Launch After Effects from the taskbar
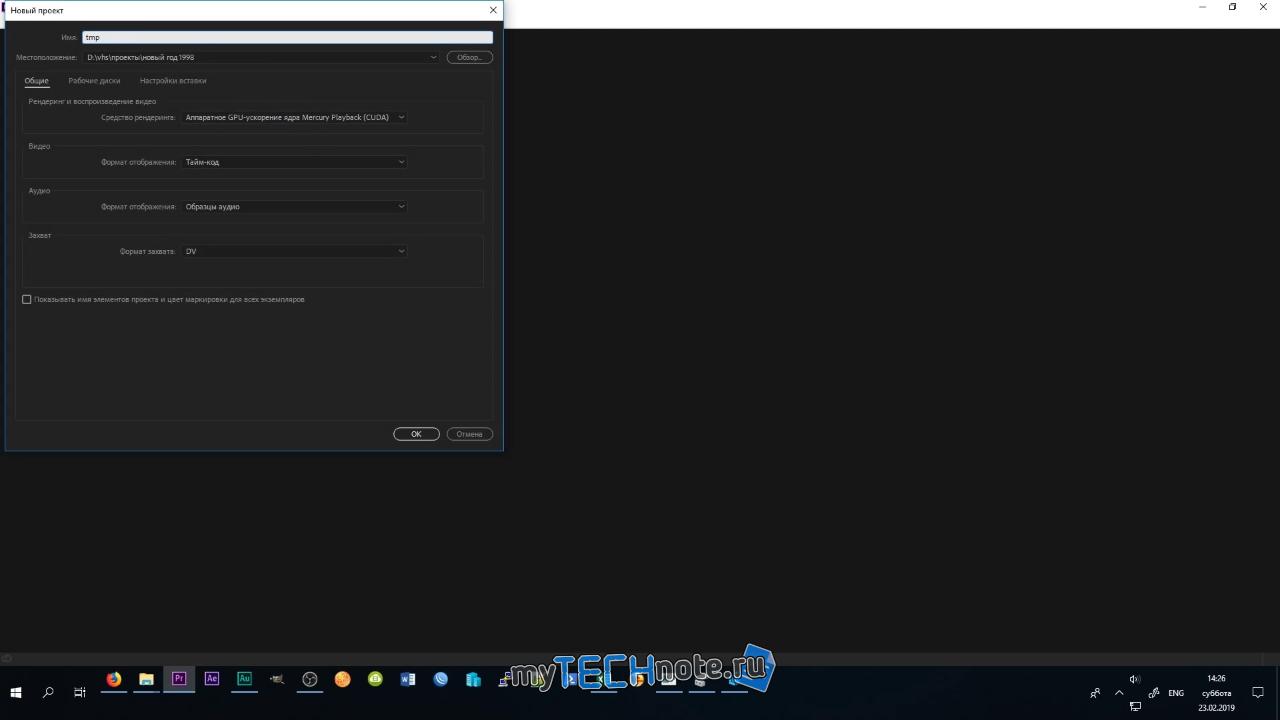 pos(212,679)
